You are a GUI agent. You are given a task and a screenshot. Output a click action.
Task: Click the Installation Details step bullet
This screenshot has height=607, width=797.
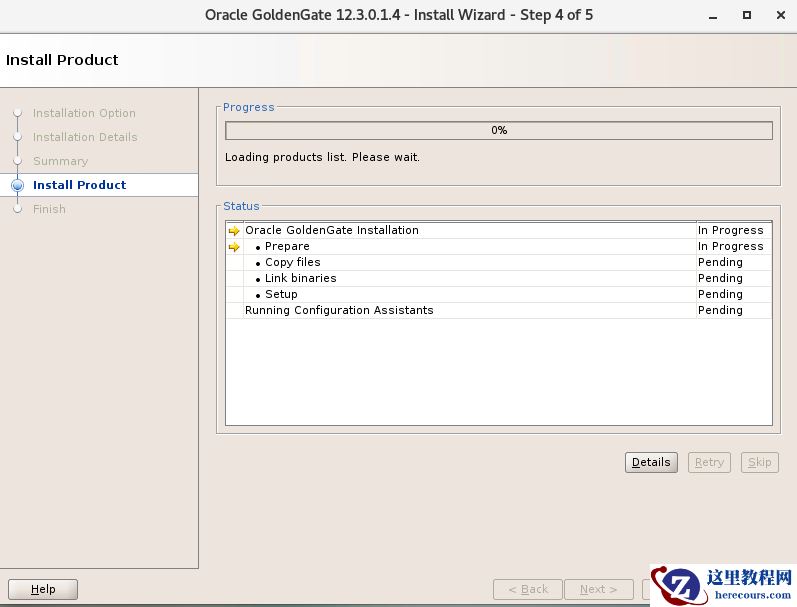[17, 137]
